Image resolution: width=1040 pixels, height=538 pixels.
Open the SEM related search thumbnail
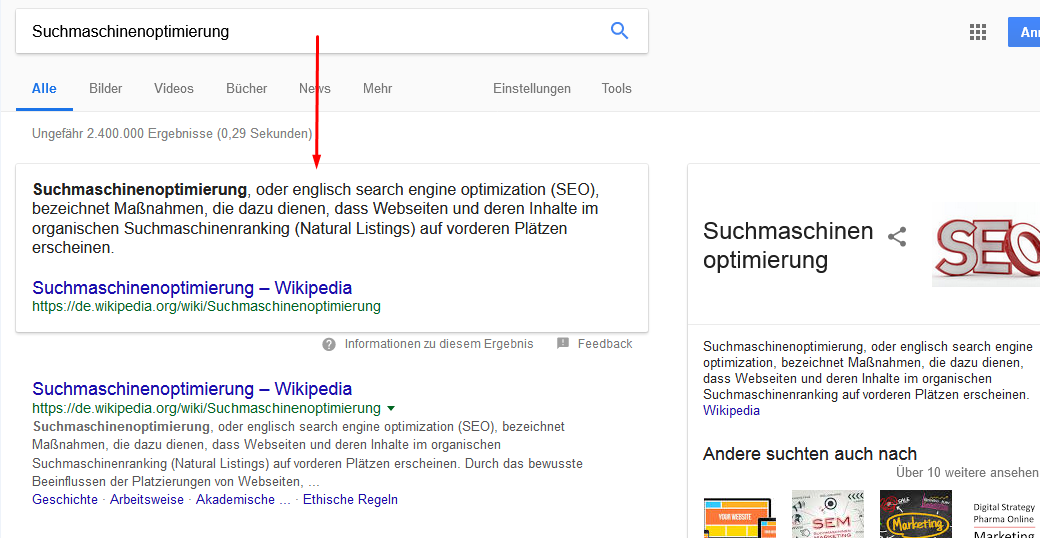pyautogui.click(x=827, y=514)
